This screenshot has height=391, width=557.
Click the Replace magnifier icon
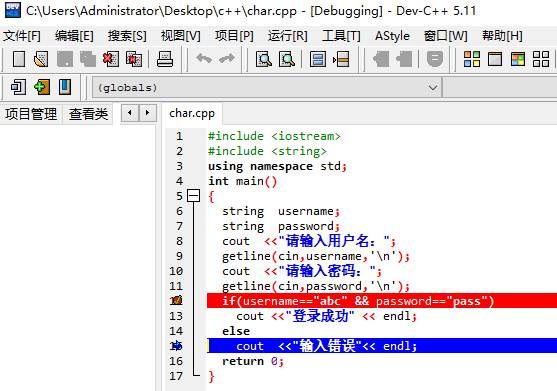(x=287, y=59)
